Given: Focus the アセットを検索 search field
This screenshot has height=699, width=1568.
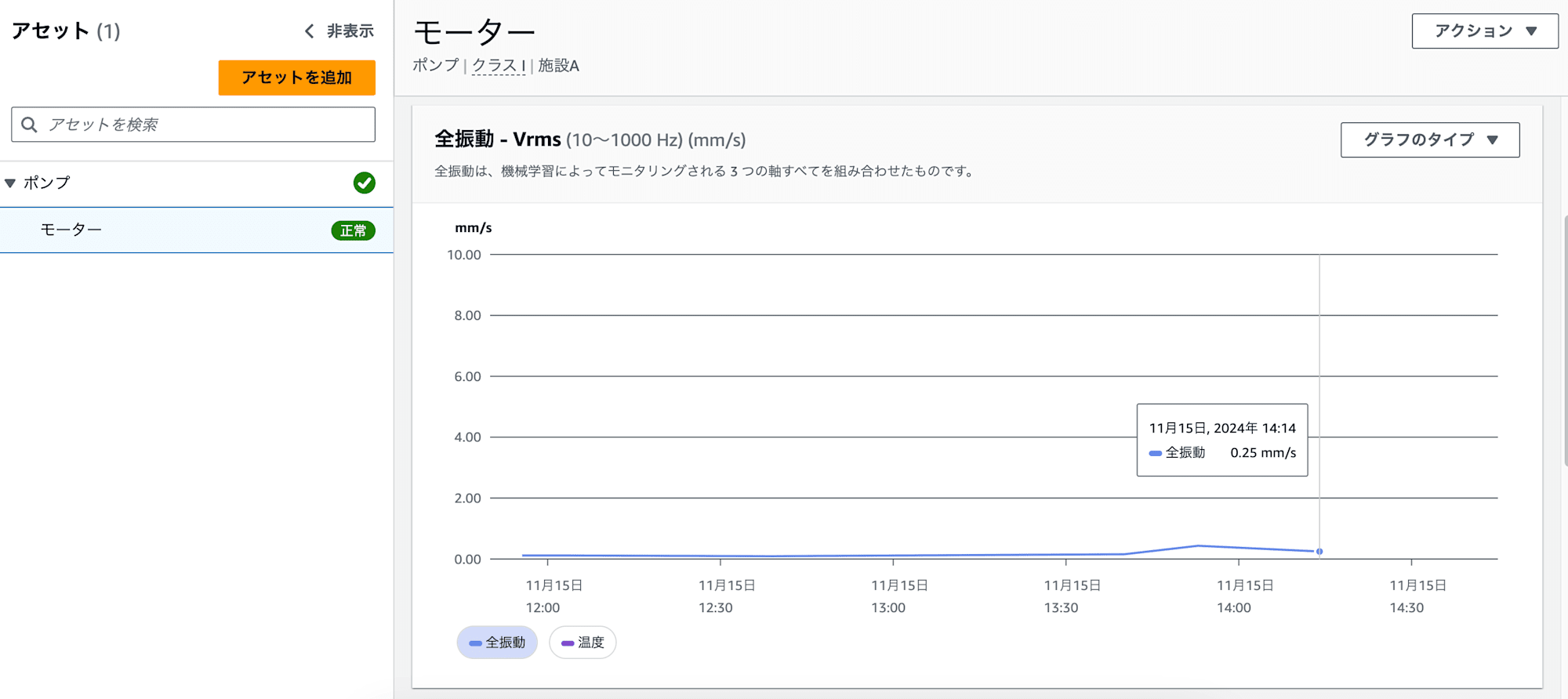Looking at the screenshot, I should pos(193,125).
